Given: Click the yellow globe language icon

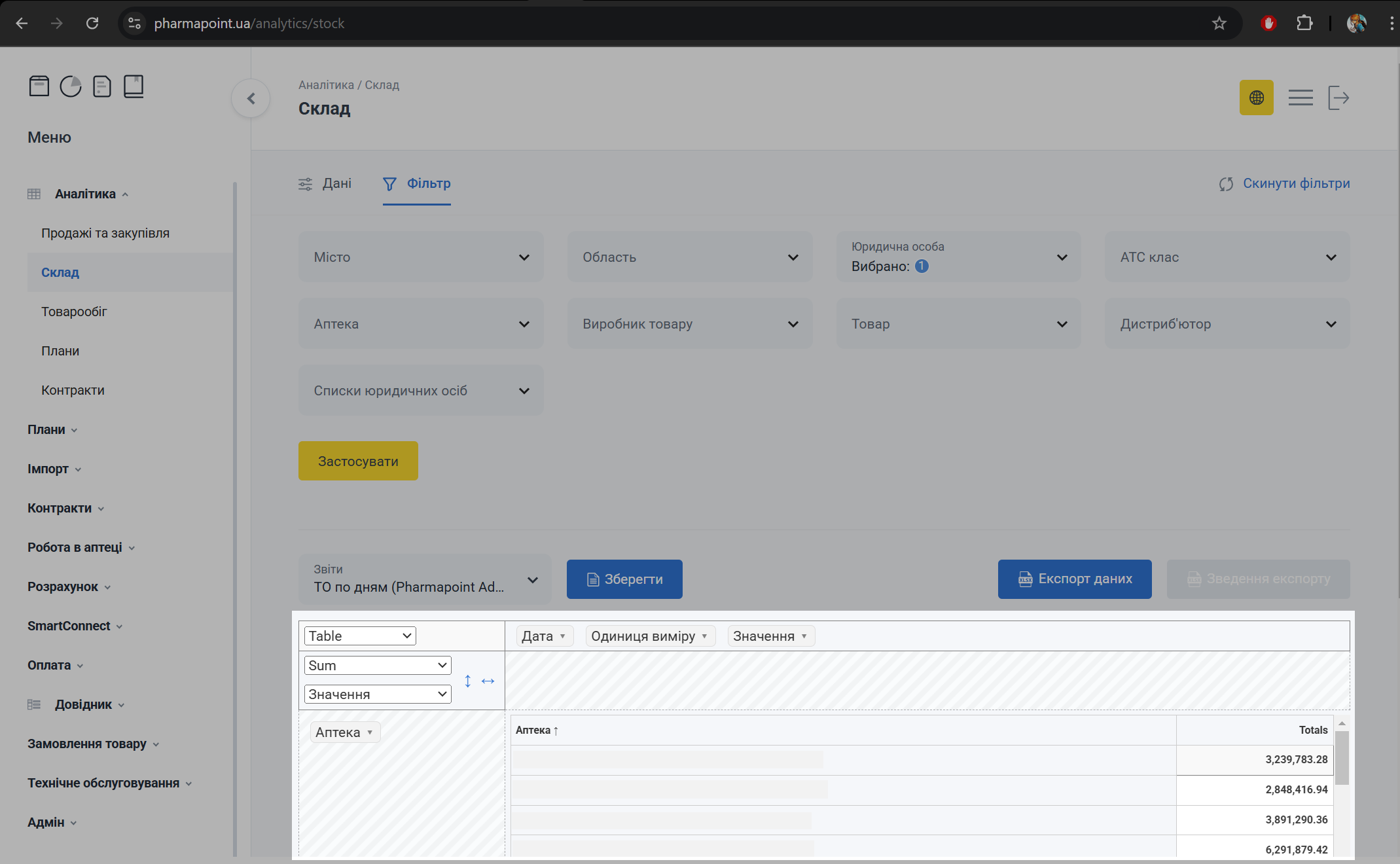Looking at the screenshot, I should click(1256, 98).
